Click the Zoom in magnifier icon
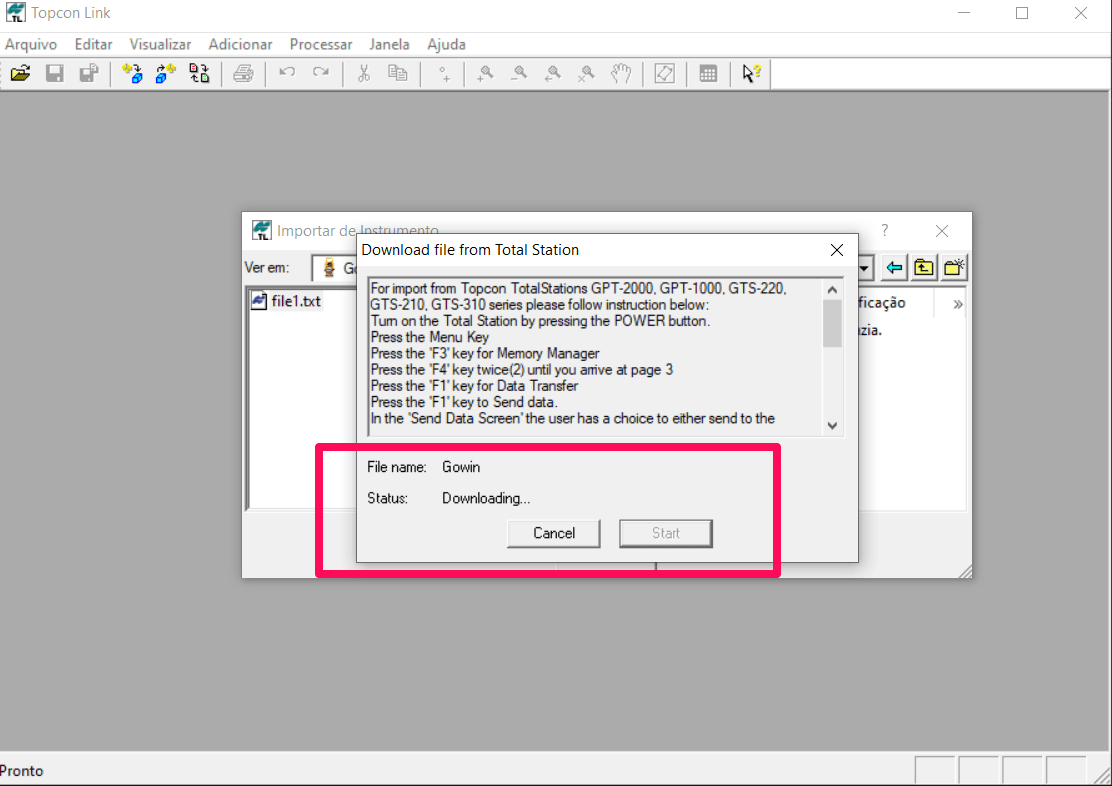The width and height of the screenshot is (1112, 786). click(x=486, y=73)
